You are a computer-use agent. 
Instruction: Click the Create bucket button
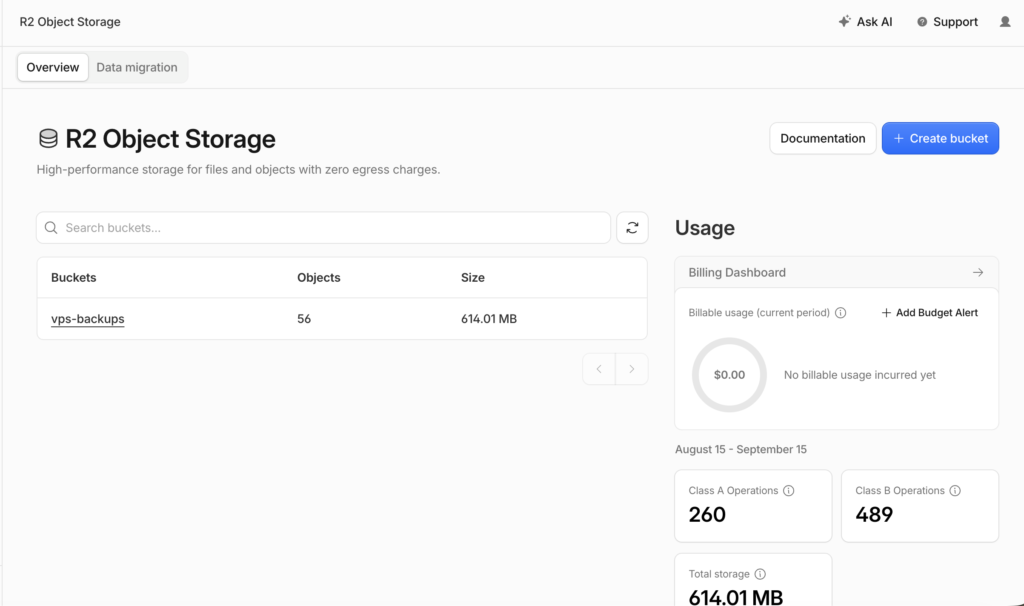[x=940, y=138]
